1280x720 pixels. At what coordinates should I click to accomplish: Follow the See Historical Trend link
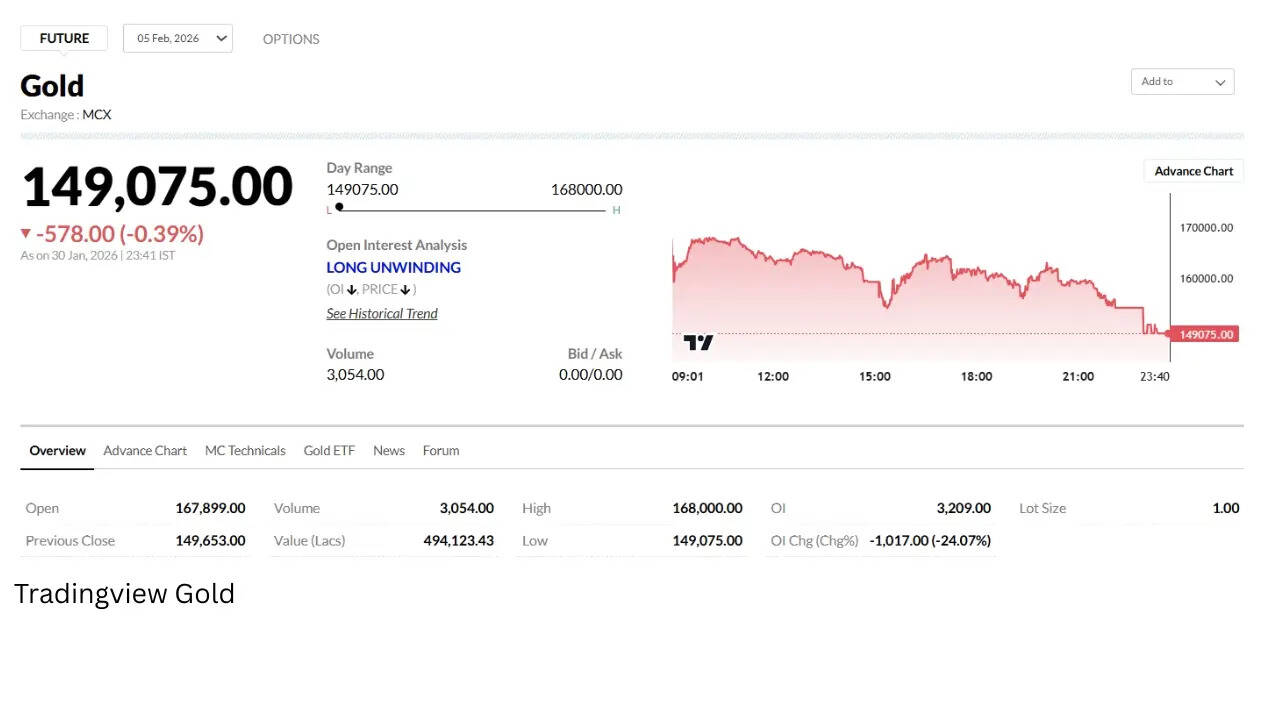click(x=382, y=314)
